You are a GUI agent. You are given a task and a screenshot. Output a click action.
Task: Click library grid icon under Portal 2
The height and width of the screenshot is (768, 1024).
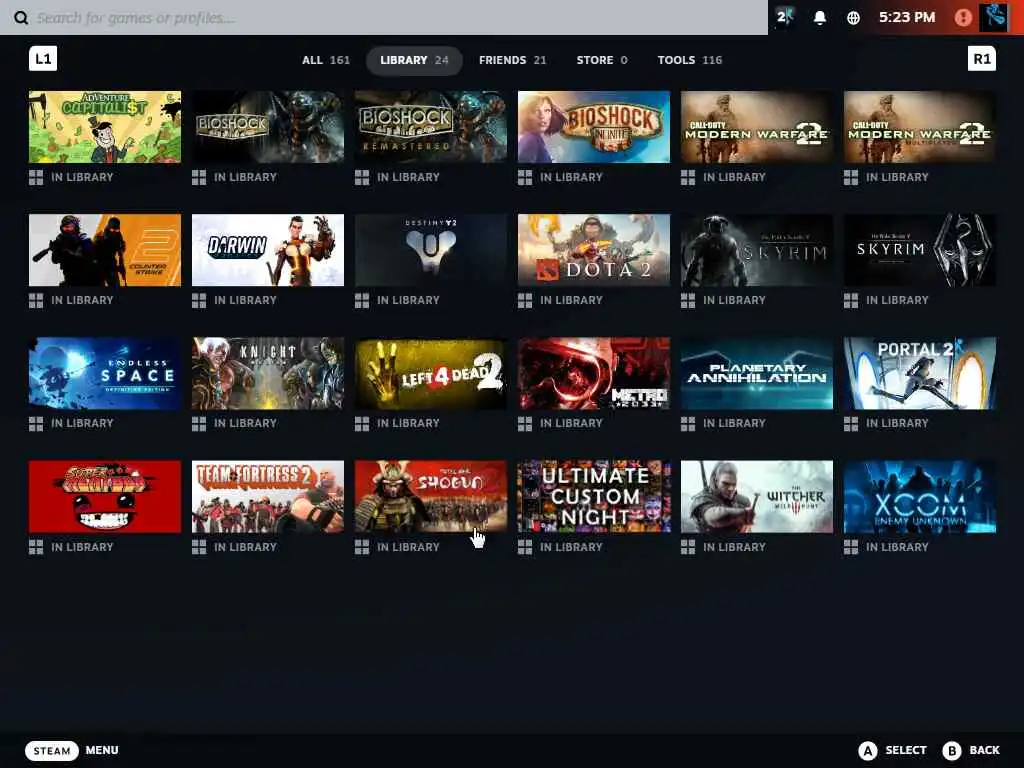point(851,423)
